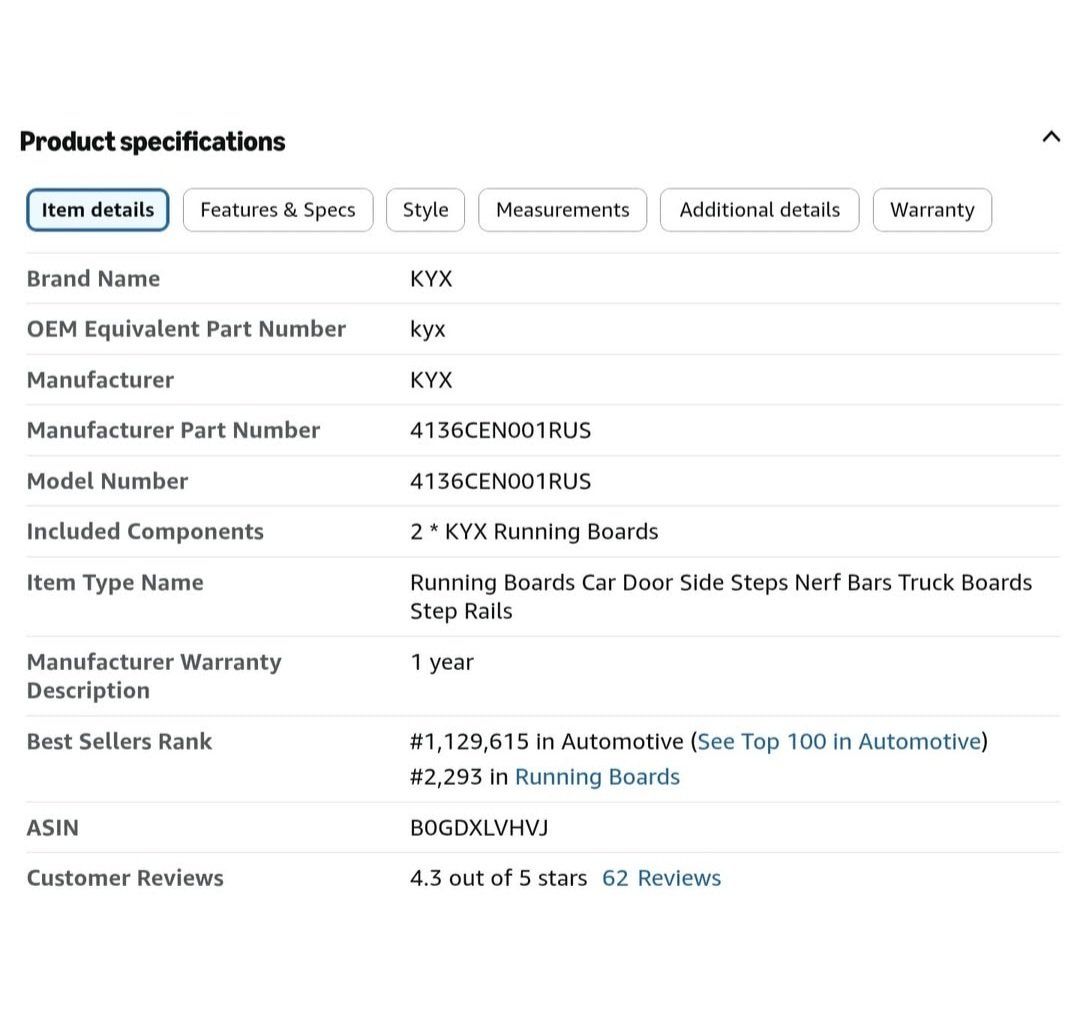Click the ASIN label
Screen dimensions: 1080x1010
pyautogui.click(x=53, y=827)
